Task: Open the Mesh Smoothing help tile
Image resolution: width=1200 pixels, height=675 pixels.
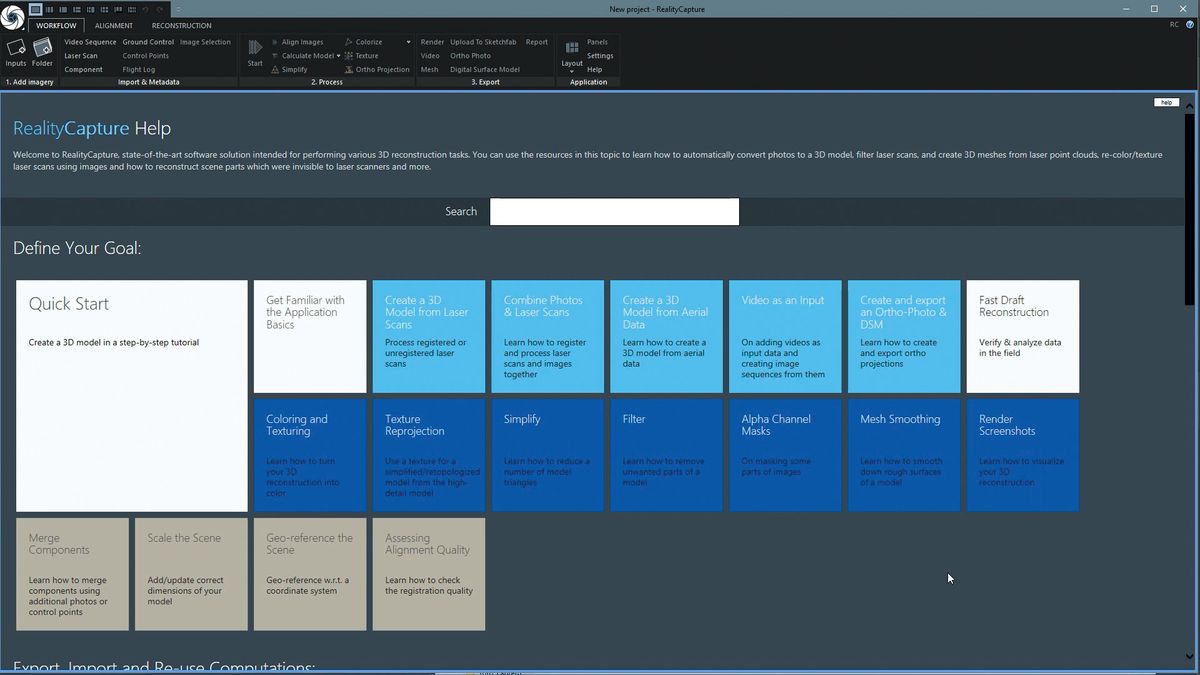Action: pyautogui.click(x=903, y=454)
